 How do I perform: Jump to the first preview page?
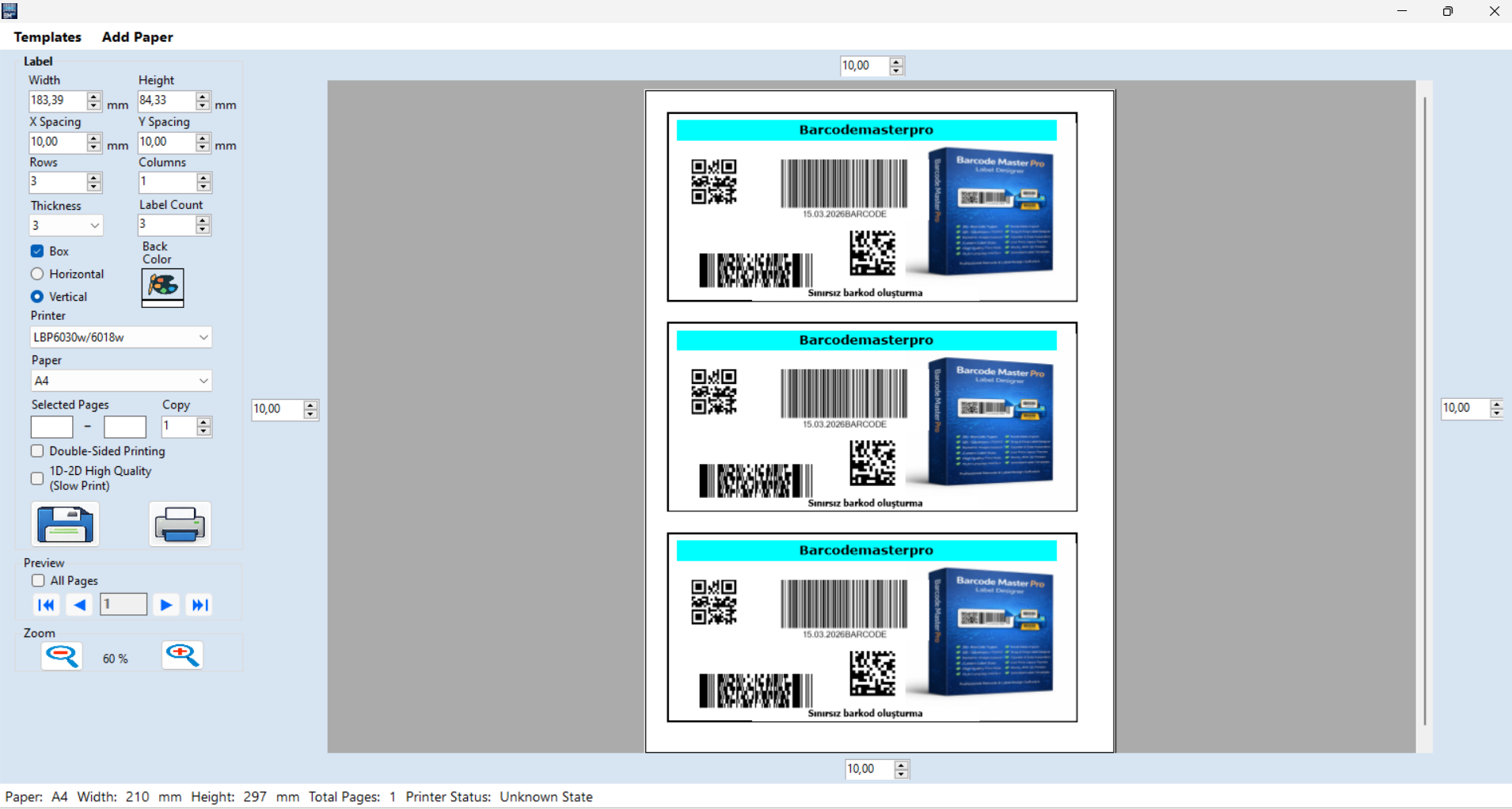46,605
